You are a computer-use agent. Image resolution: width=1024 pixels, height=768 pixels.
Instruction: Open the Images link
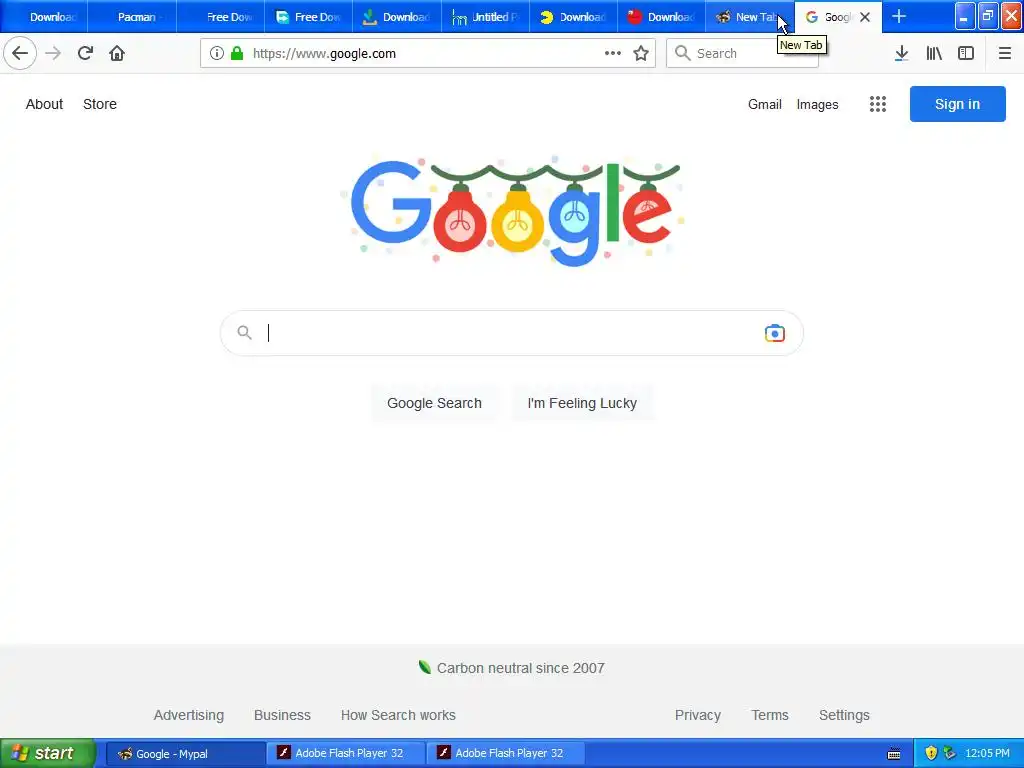pyautogui.click(x=817, y=104)
